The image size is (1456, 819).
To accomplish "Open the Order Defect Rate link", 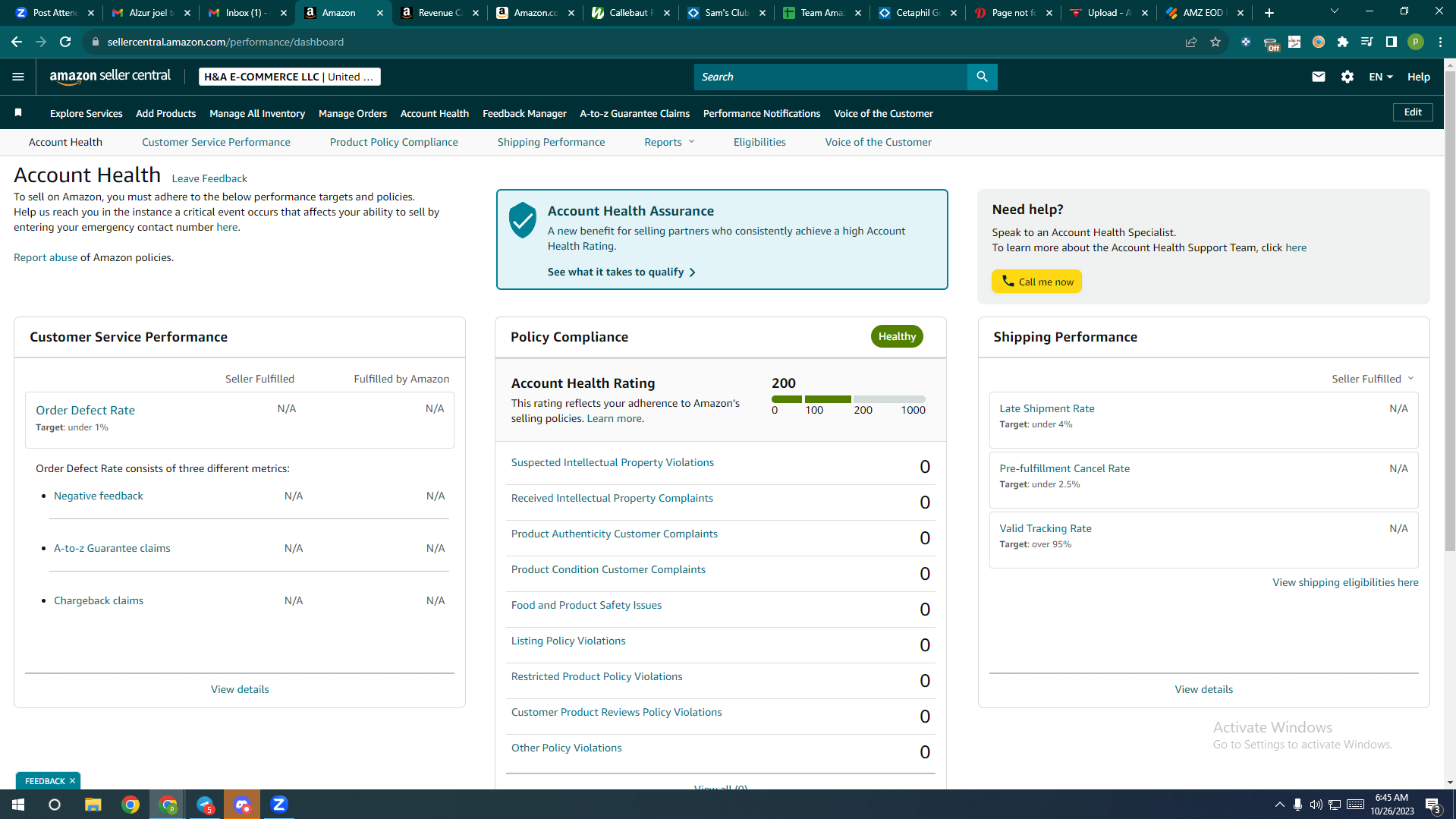I will coord(85,410).
